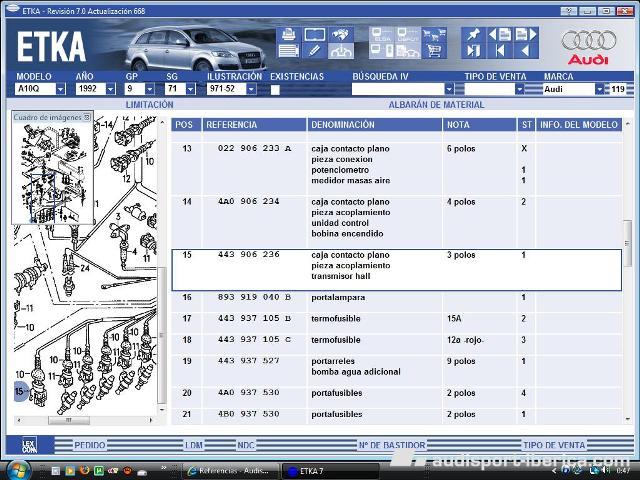640x480 pixels.
Task: Click the Cuadro de imágenes overview thumbnail
Action: (53, 173)
